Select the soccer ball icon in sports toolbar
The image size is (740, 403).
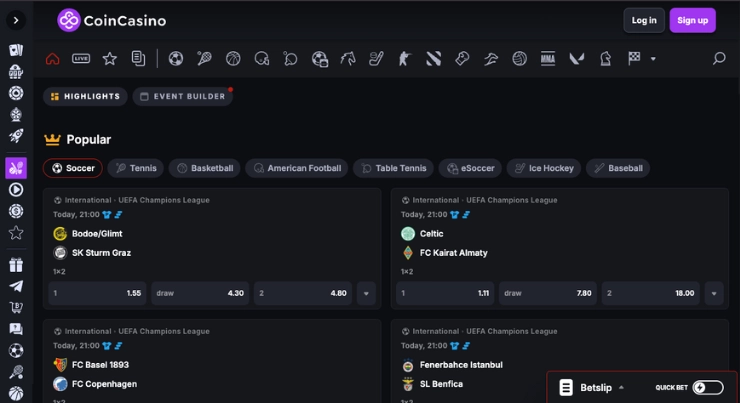pos(176,59)
